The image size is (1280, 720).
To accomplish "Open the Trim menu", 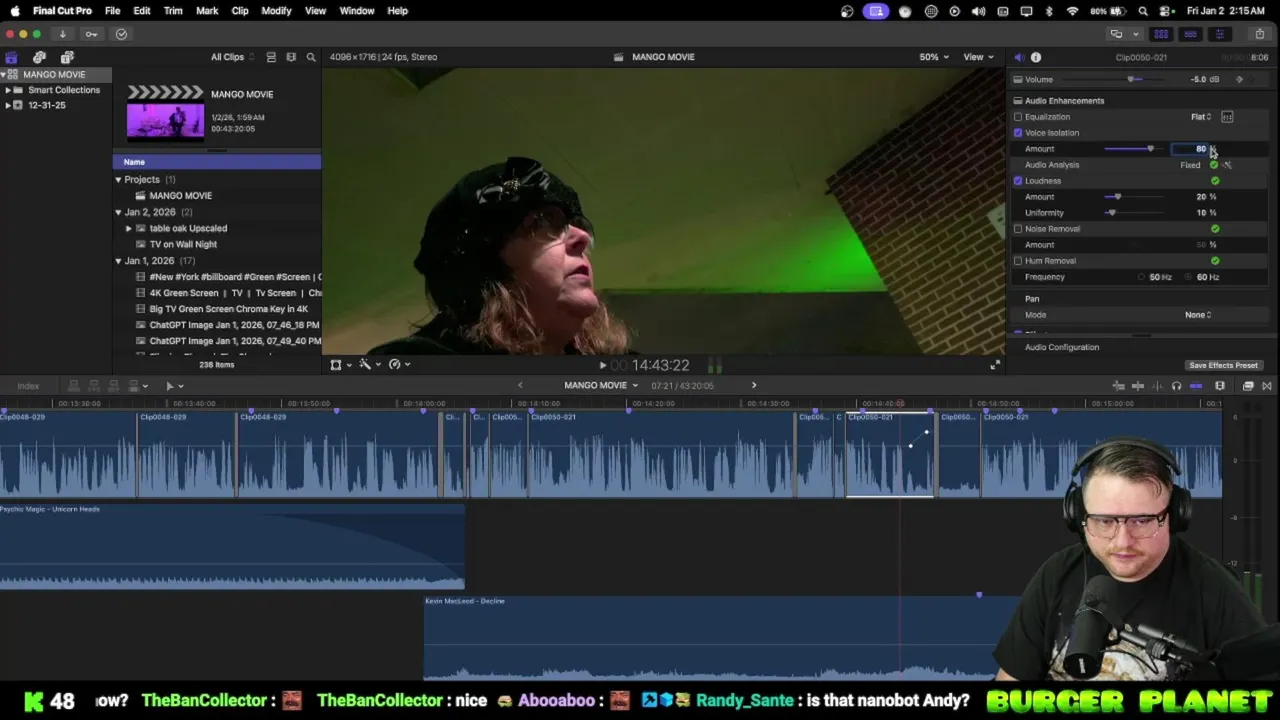I will pyautogui.click(x=173, y=11).
